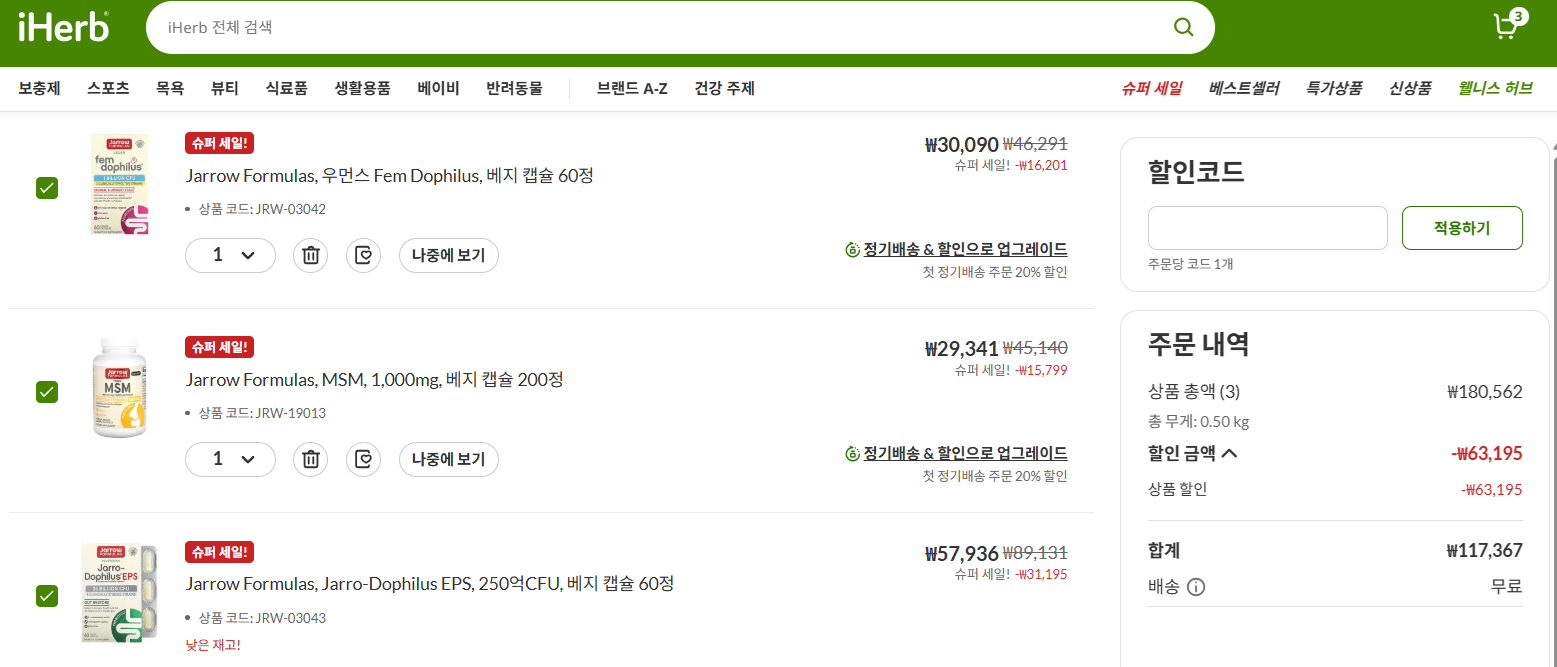Remove MSM item using trash icon
Image resolution: width=1557 pixels, height=667 pixels.
point(310,459)
